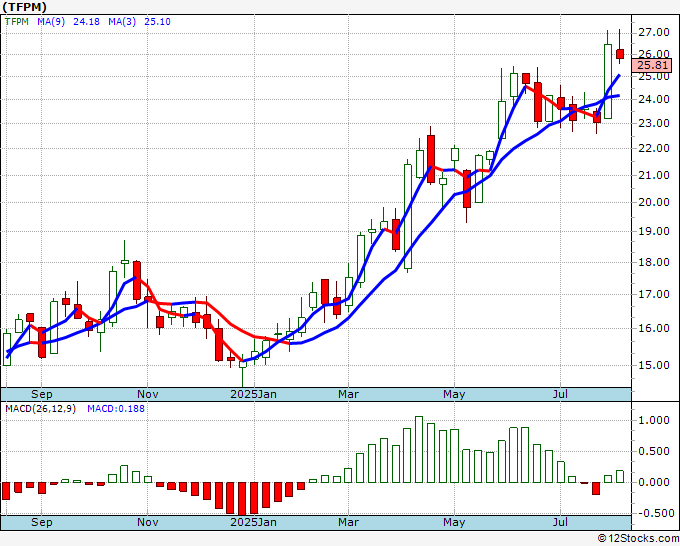Click the latest red candlestick near 26.00
The image size is (680, 546).
point(620,54)
